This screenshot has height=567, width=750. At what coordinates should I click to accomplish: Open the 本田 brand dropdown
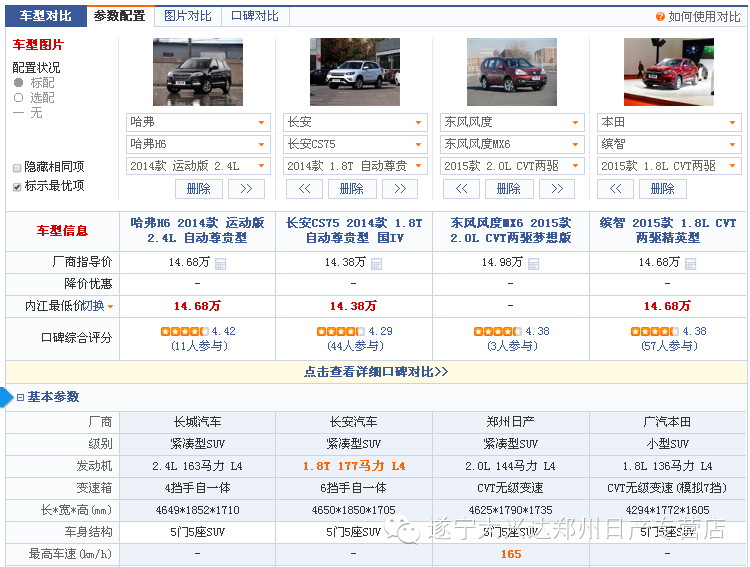669,122
